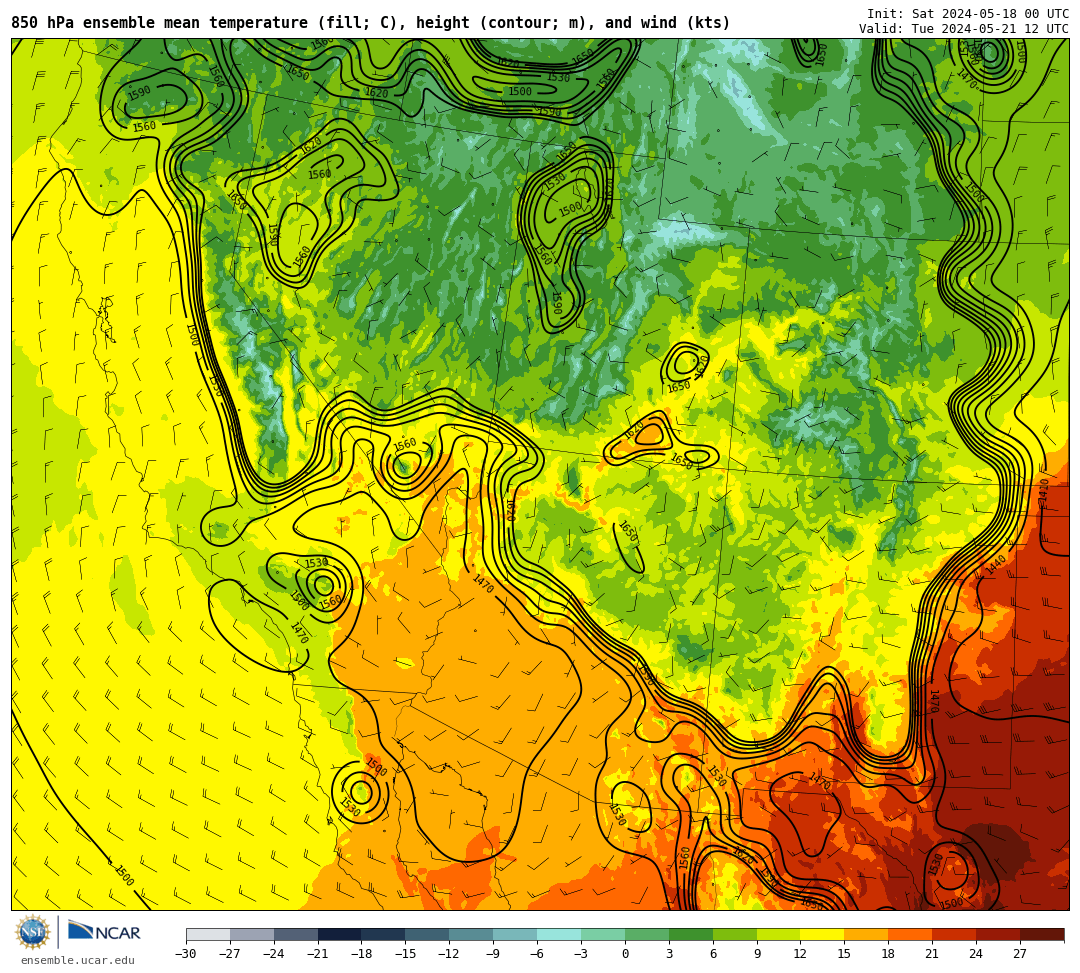The image size is (1080, 973).
Task: Pick the darkest navy −21 to −18 swatch
Action: coord(340,934)
